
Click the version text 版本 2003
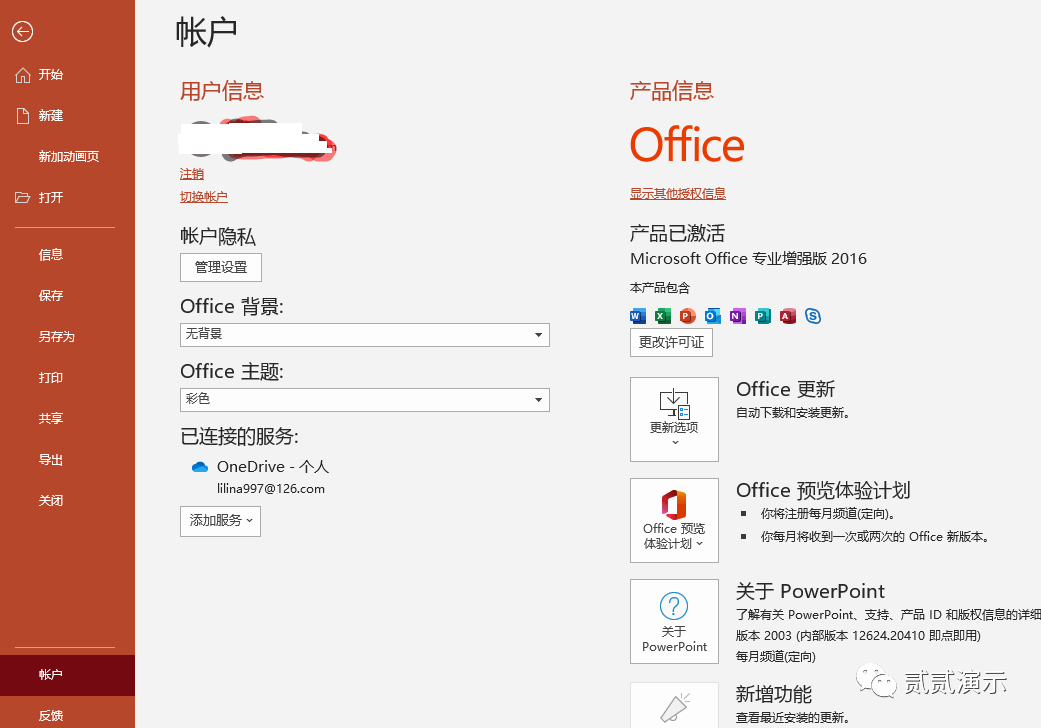coord(763,636)
